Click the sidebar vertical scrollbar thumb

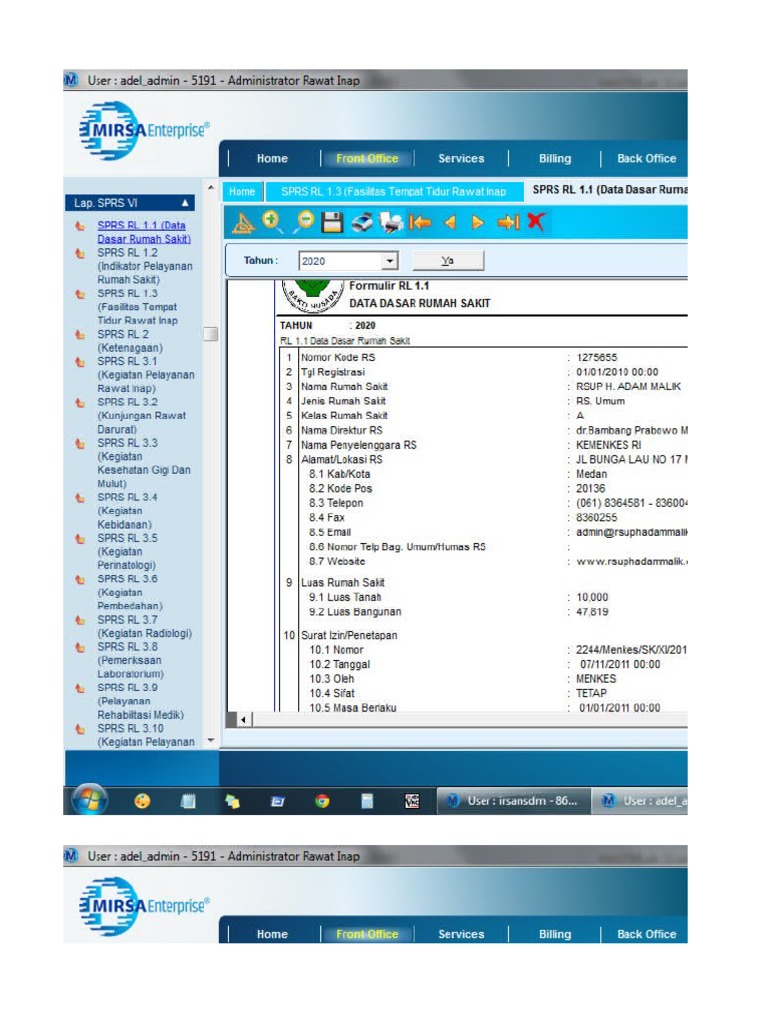click(x=210, y=334)
